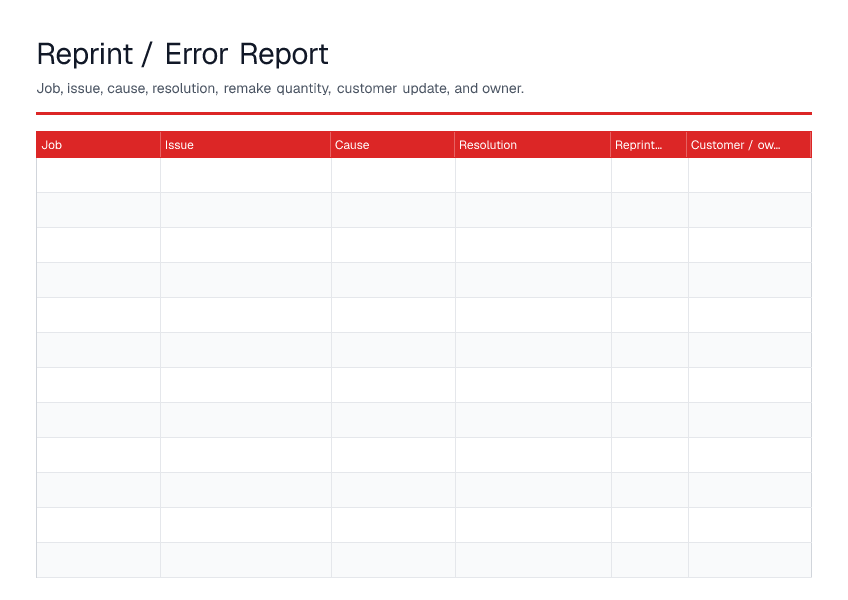
Task: Click the subtitle starting with 'Job, issue, cause'
Action: click(280, 89)
